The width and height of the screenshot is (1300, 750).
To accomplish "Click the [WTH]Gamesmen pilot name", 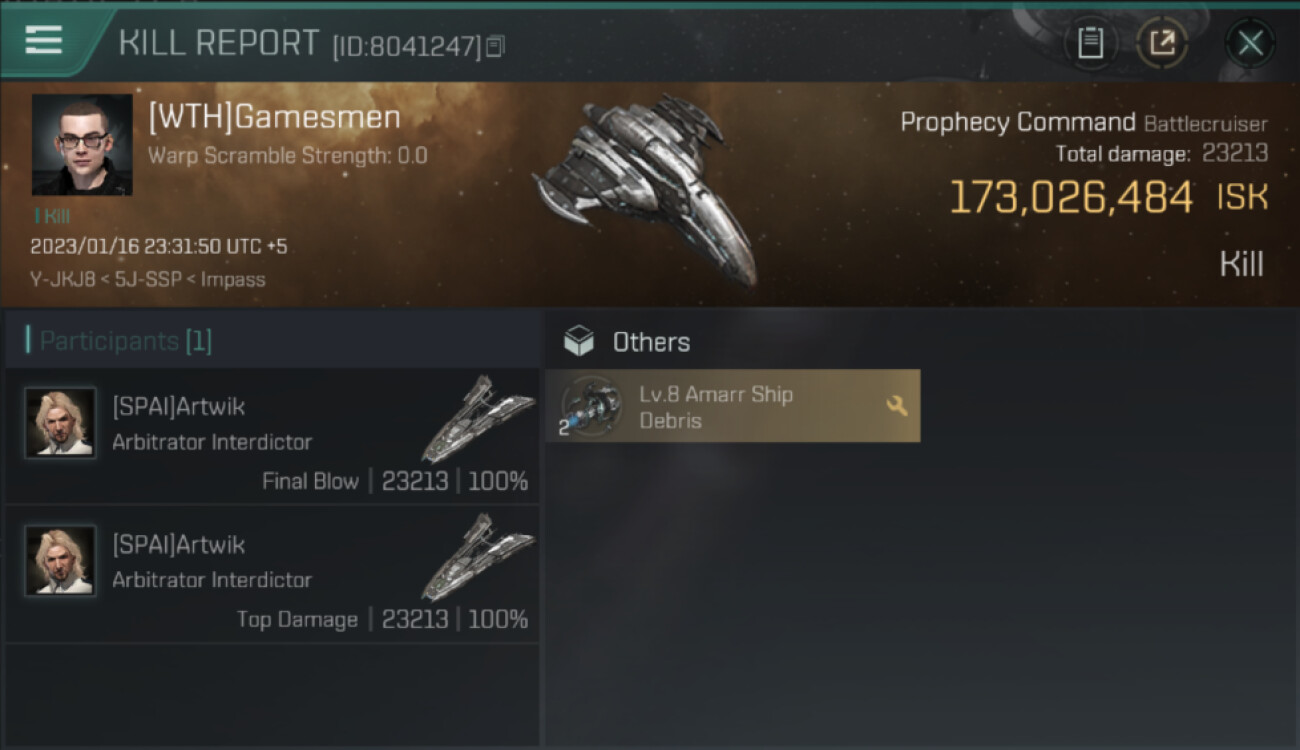I will point(274,118).
